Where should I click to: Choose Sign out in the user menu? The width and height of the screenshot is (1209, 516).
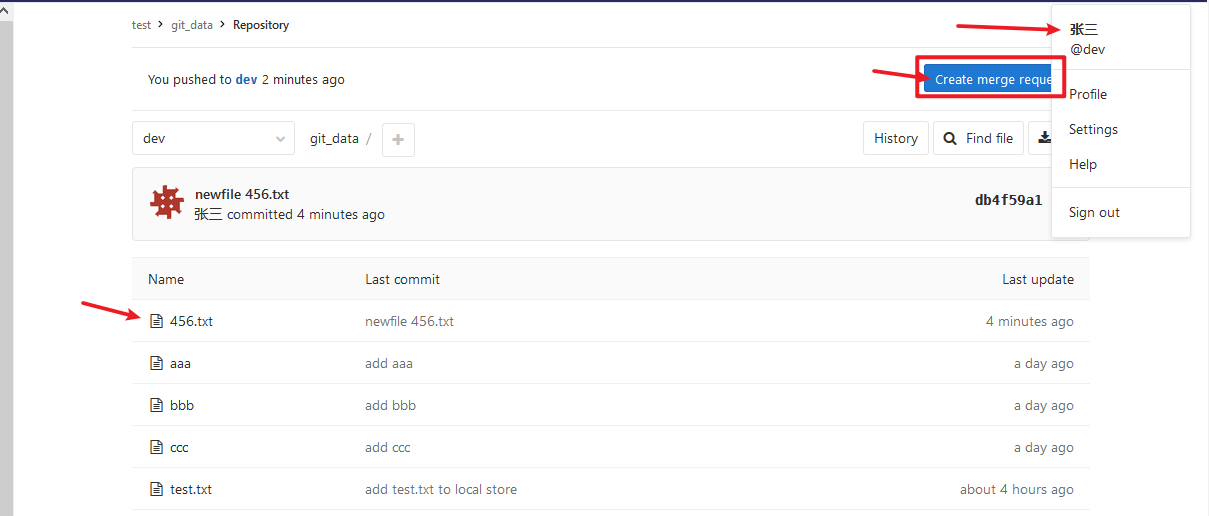coord(1094,212)
